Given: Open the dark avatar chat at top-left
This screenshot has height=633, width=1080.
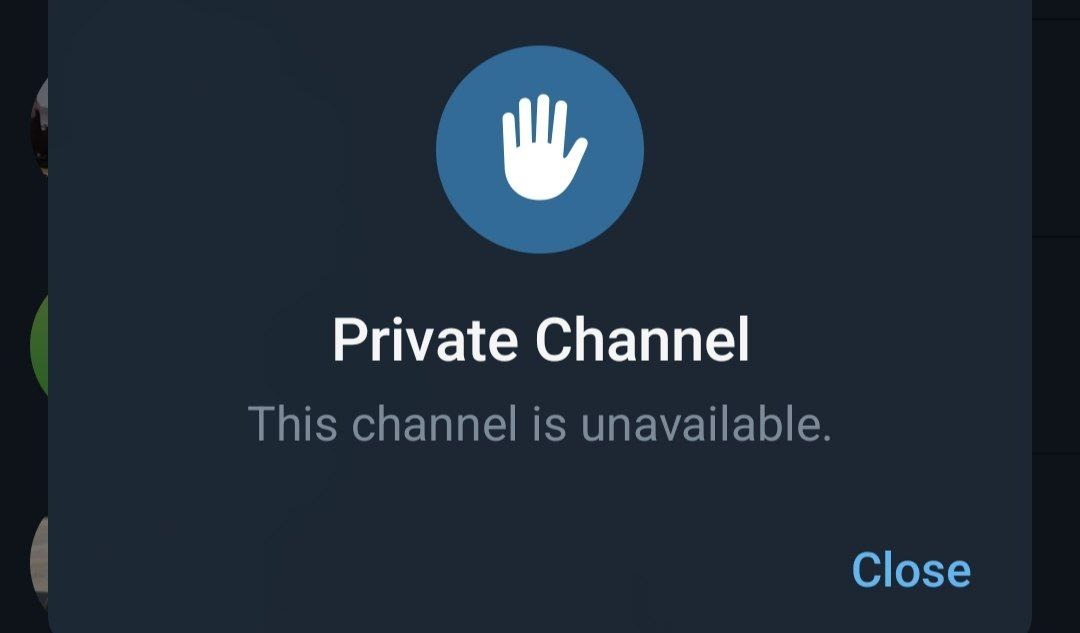Looking at the screenshot, I should (x=39, y=126).
